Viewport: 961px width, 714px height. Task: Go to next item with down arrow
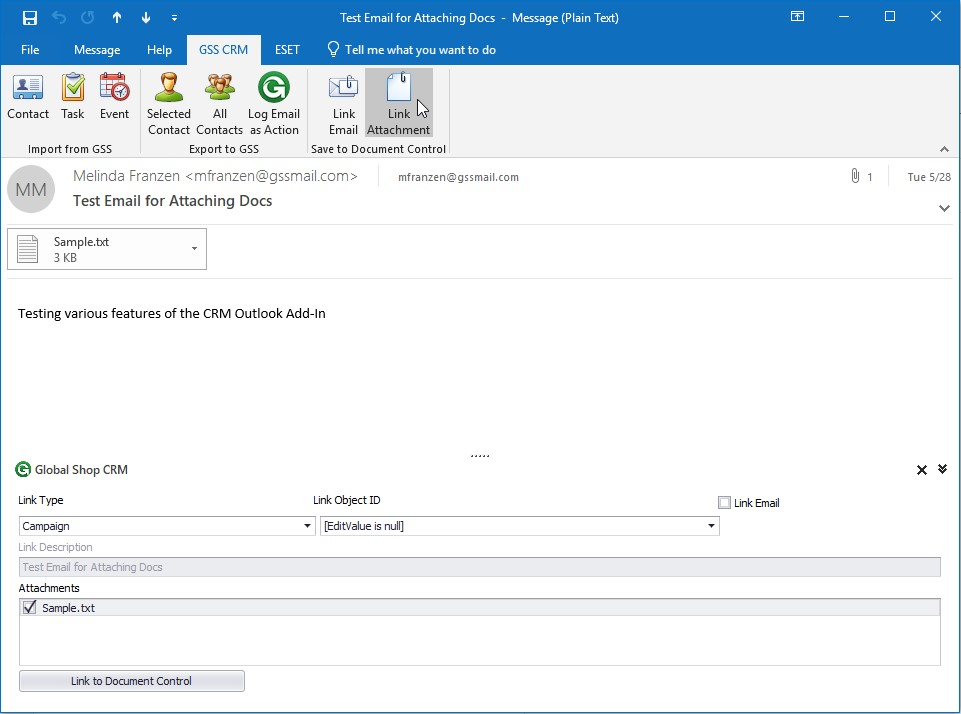146,18
